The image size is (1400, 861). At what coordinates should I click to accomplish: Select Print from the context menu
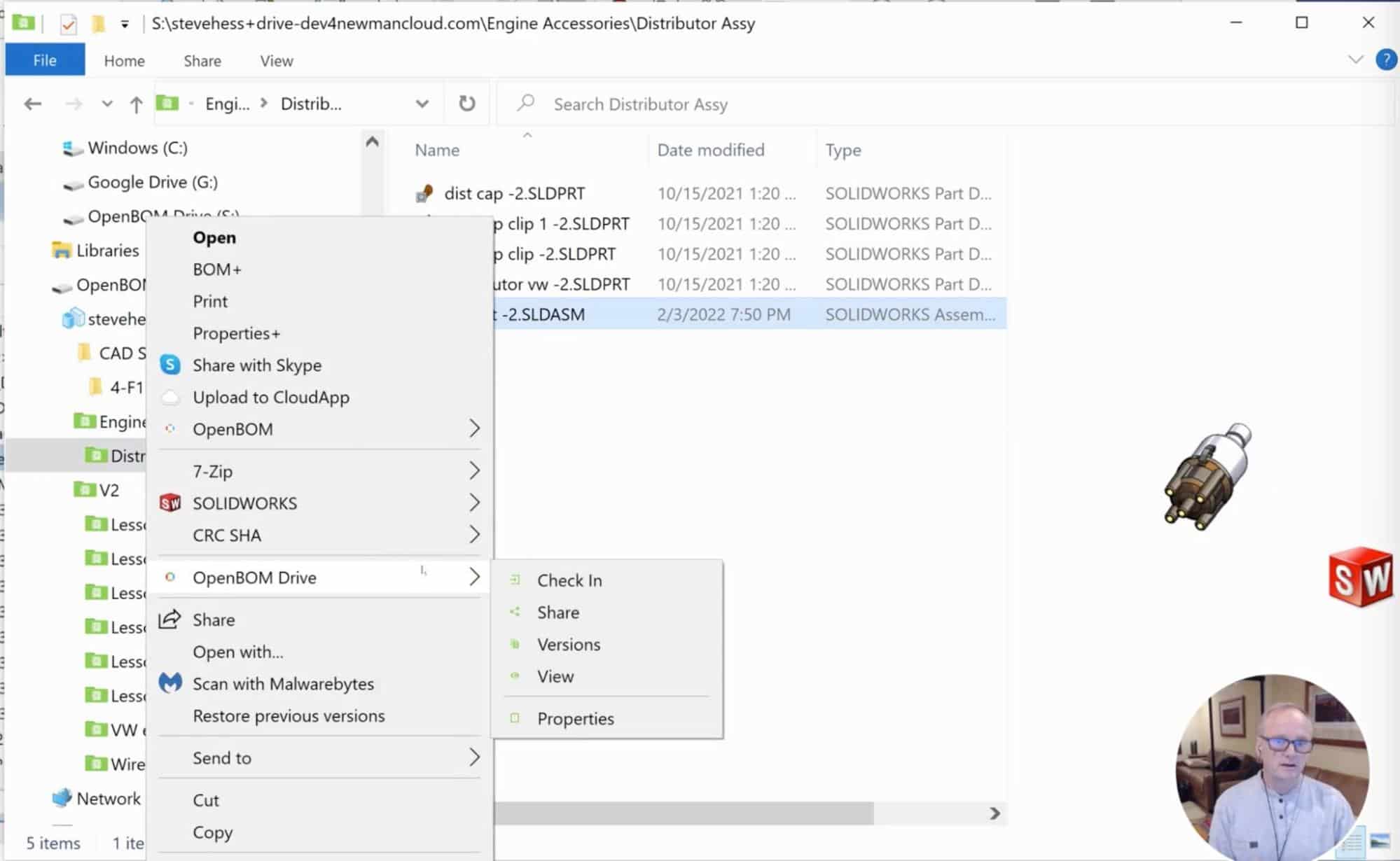point(210,301)
